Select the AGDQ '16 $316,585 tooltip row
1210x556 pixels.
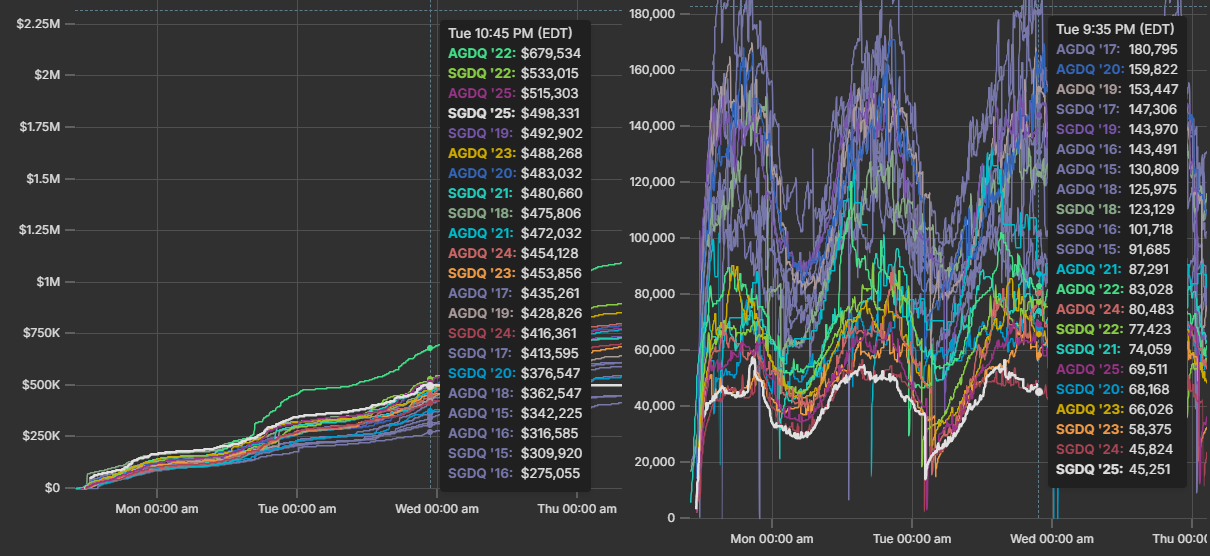(514, 433)
